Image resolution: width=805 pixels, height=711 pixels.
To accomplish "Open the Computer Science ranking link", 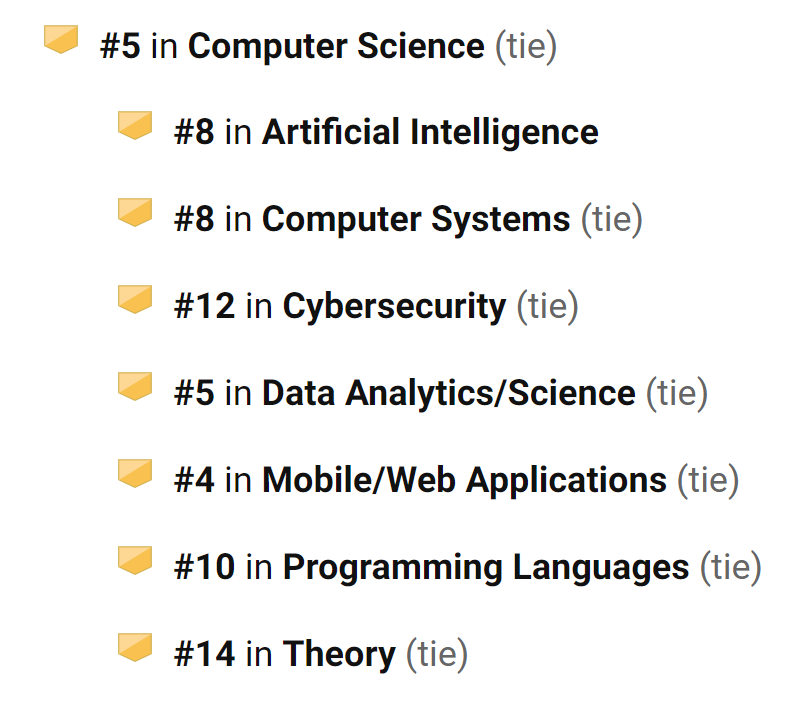I will pyautogui.click(x=336, y=46).
